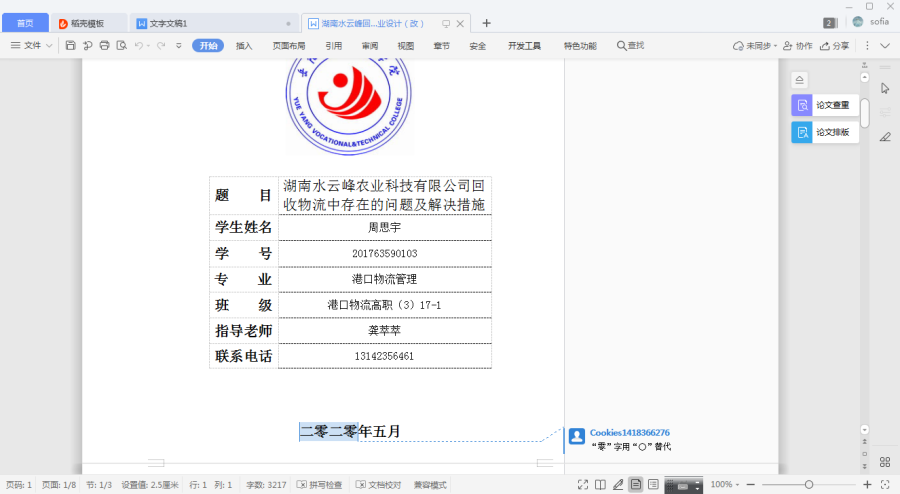The height and width of the screenshot is (494, 900).
Task: Click comment author Cookies1418366276 link
Action: tap(630, 433)
